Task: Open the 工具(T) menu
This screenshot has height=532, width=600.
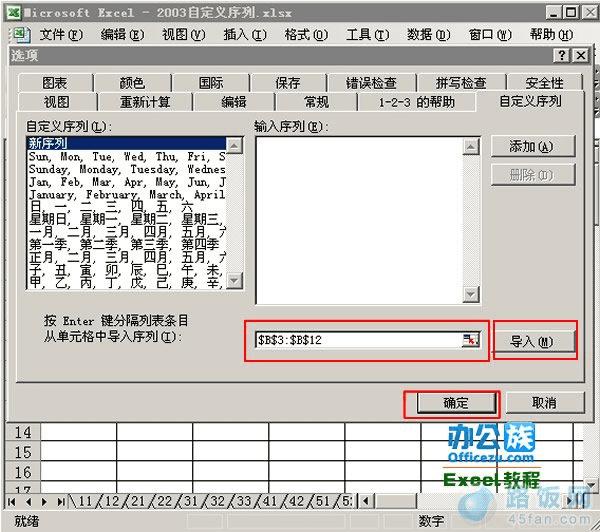Action: tap(367, 35)
